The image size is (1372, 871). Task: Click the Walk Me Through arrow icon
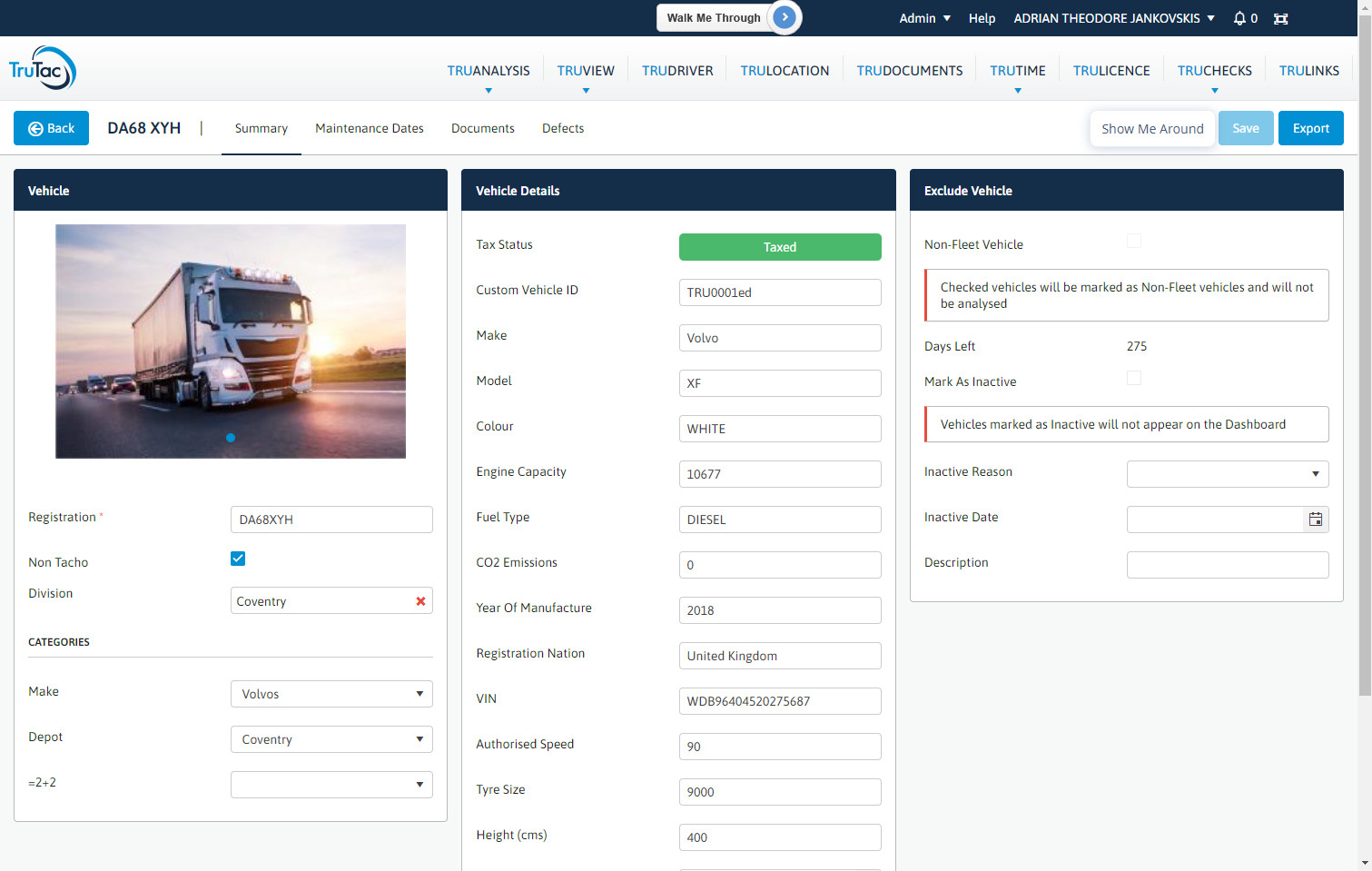click(784, 17)
